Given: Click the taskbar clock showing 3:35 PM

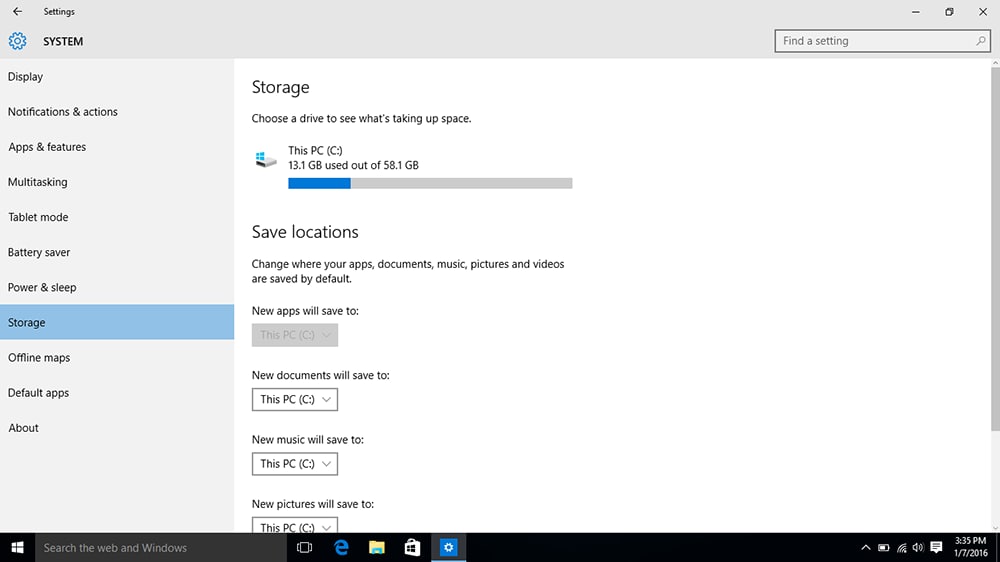Looking at the screenshot, I should point(970,547).
